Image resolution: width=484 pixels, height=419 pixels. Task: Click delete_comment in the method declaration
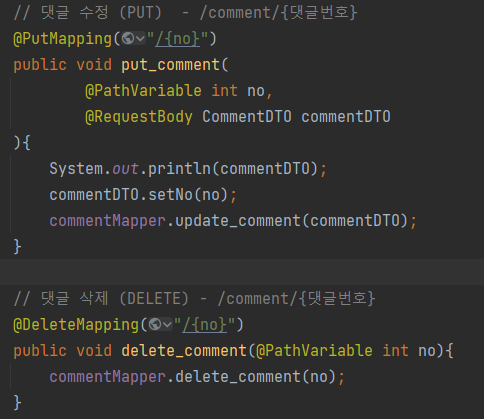coord(184,351)
